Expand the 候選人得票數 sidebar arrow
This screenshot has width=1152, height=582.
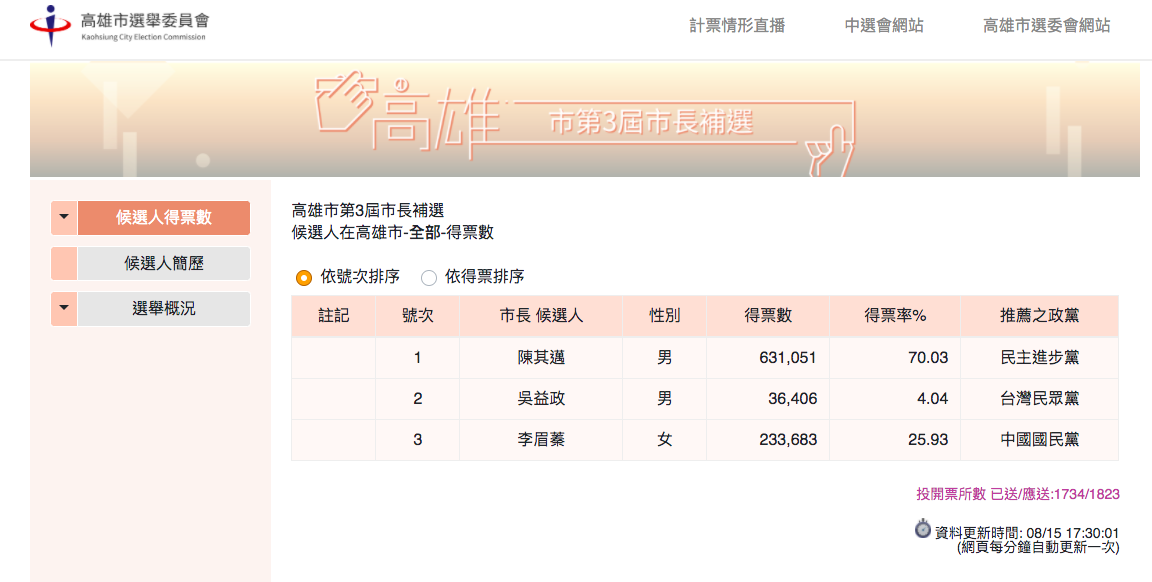coord(62,218)
